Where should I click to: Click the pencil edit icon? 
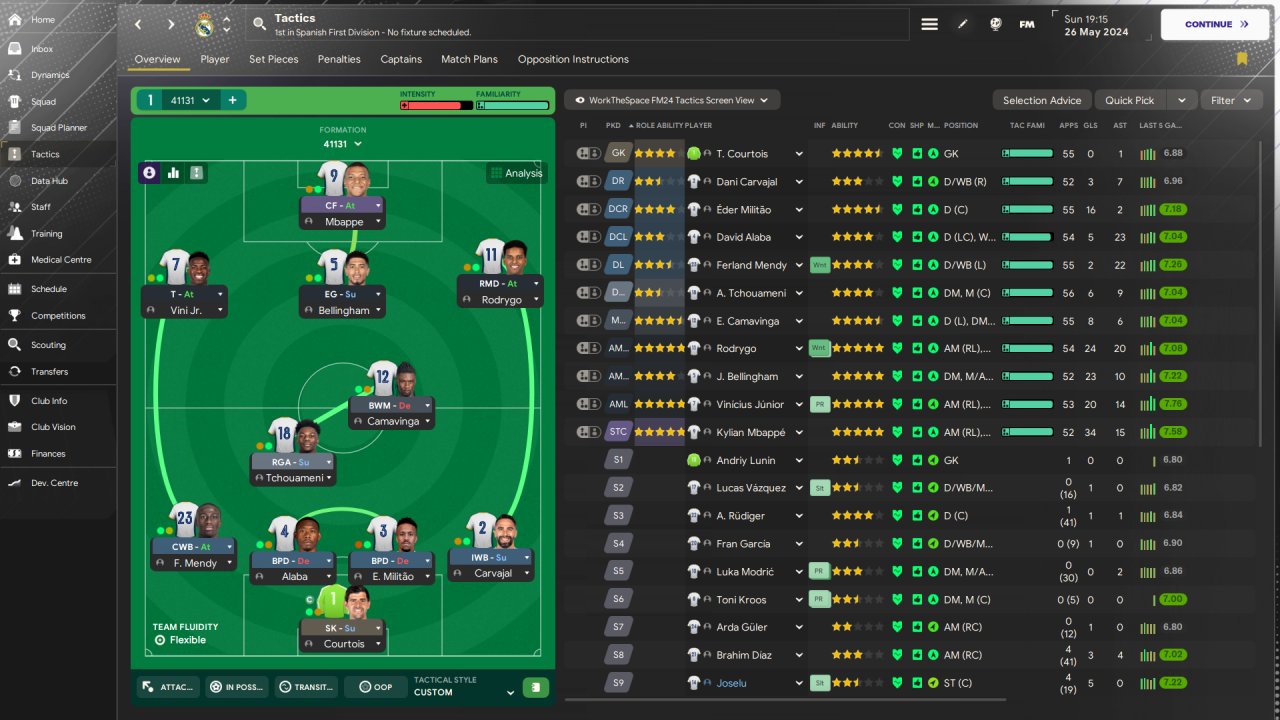click(x=963, y=24)
